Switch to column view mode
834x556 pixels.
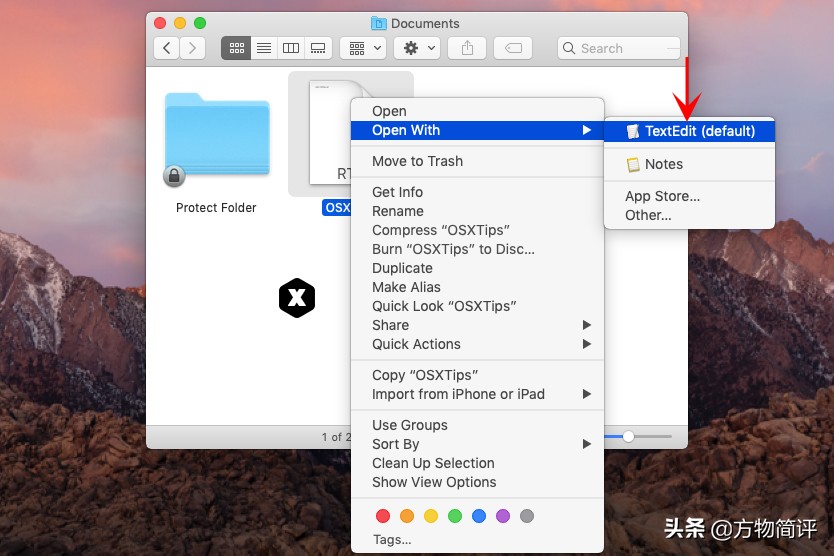(291, 48)
